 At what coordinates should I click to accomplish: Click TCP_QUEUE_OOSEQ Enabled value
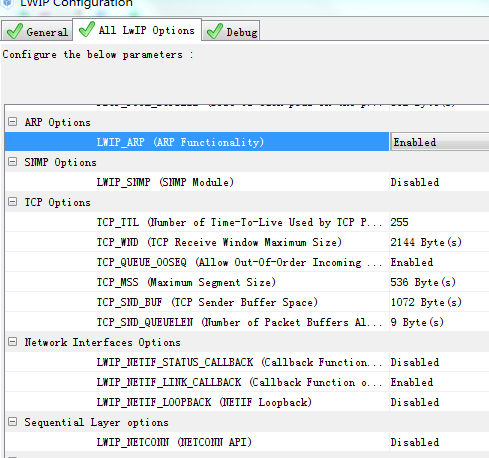point(412,262)
